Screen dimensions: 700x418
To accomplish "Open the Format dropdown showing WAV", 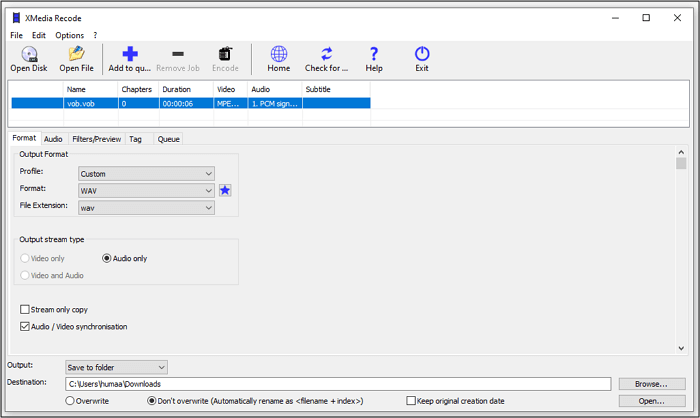I will coord(147,190).
